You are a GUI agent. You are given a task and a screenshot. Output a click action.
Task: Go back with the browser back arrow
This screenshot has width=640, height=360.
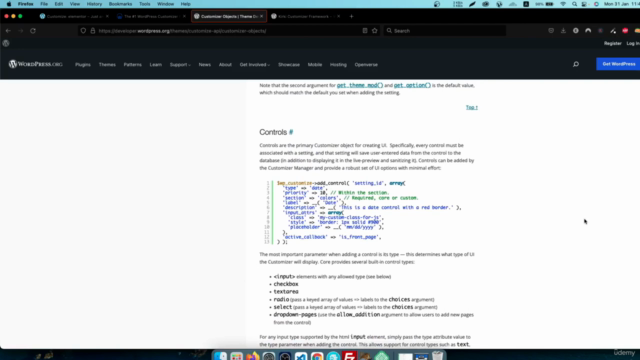point(8,31)
